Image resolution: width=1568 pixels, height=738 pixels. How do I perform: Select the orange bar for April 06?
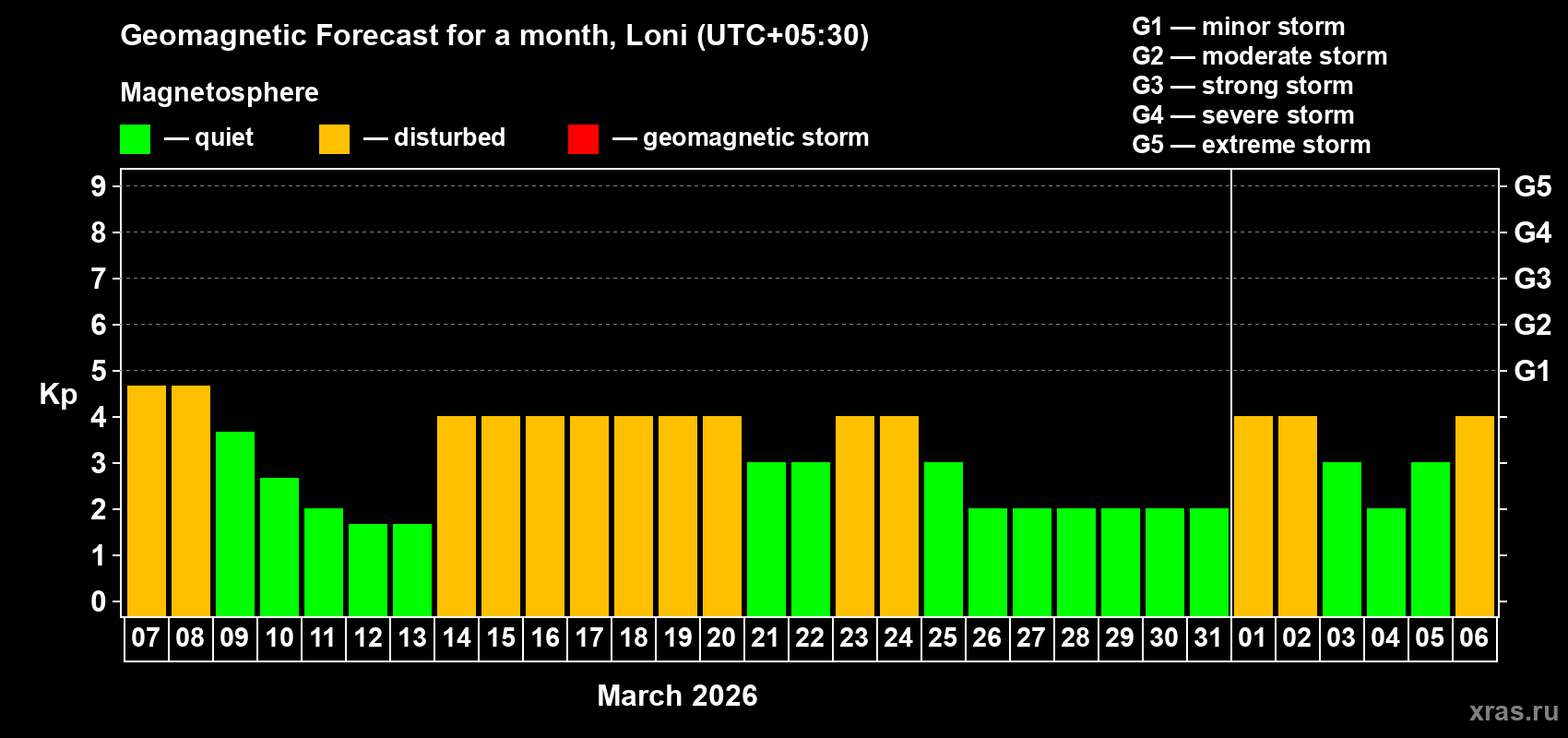tap(1475, 517)
